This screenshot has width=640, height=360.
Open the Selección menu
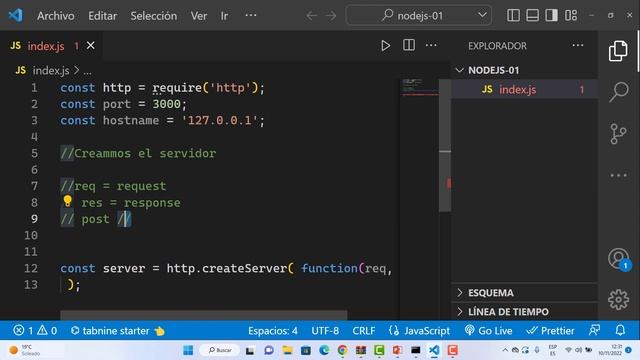(153, 16)
